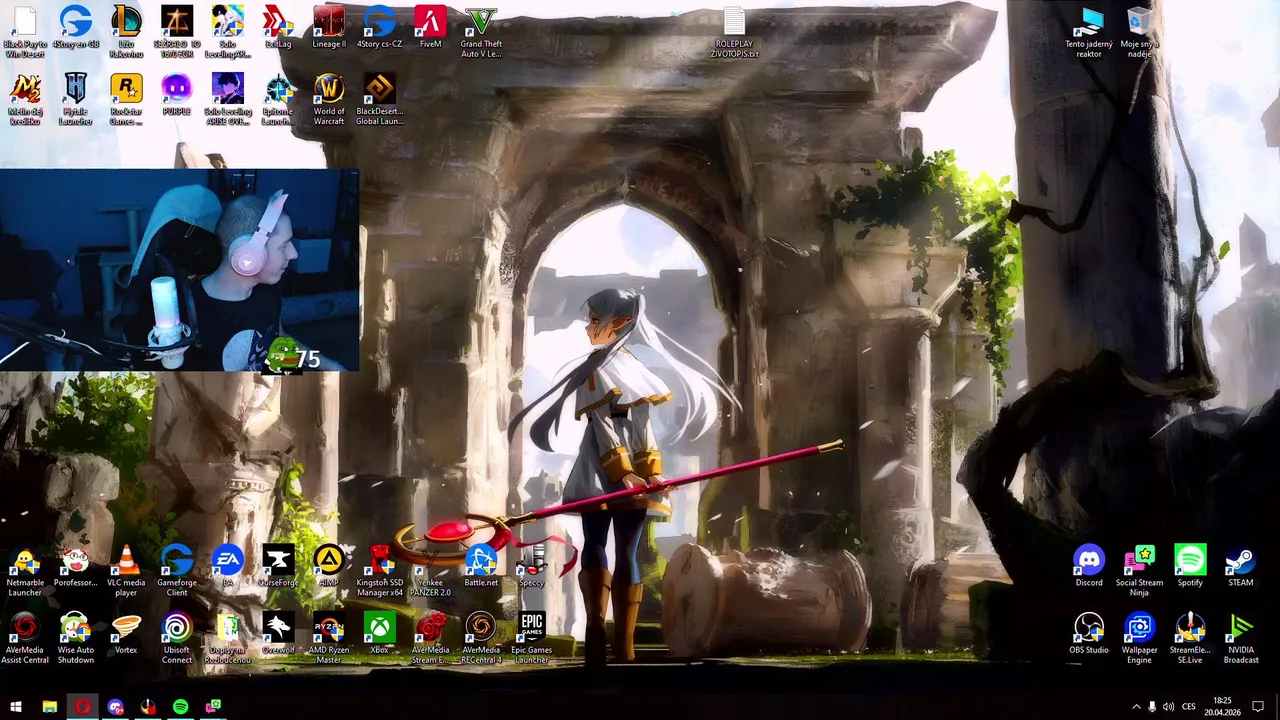Open the CurseForge shortcut

278,567
